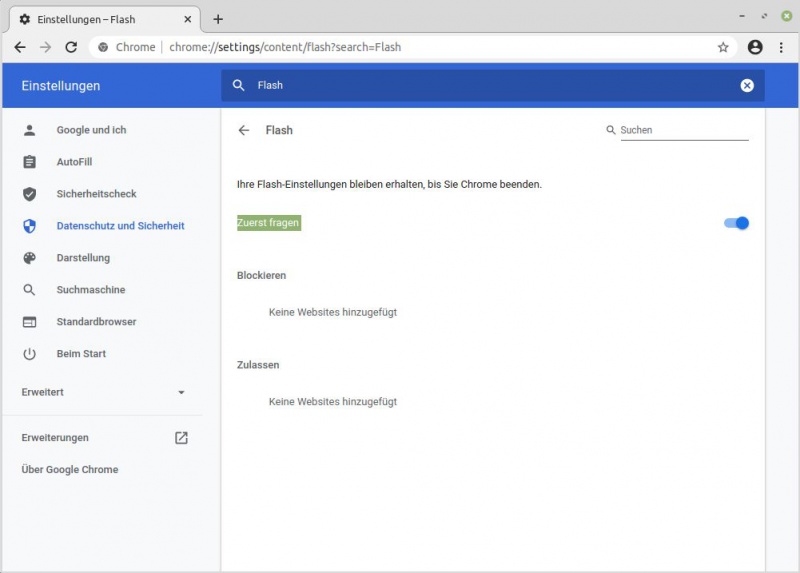800x573 pixels.
Task: Close the Einstellungen – Flash tab
Action: click(x=188, y=19)
